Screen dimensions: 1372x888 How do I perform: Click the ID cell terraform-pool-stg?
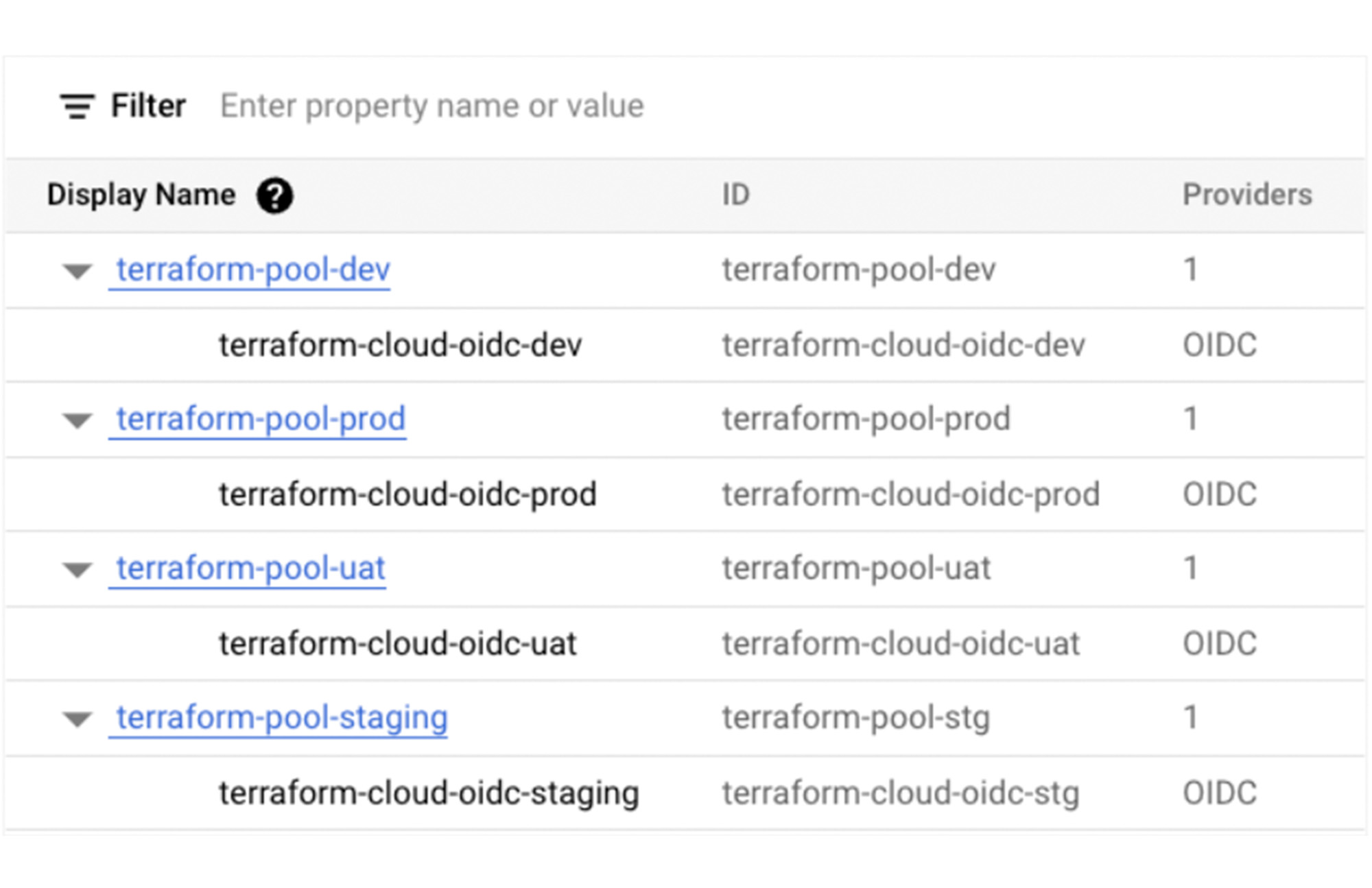(856, 719)
